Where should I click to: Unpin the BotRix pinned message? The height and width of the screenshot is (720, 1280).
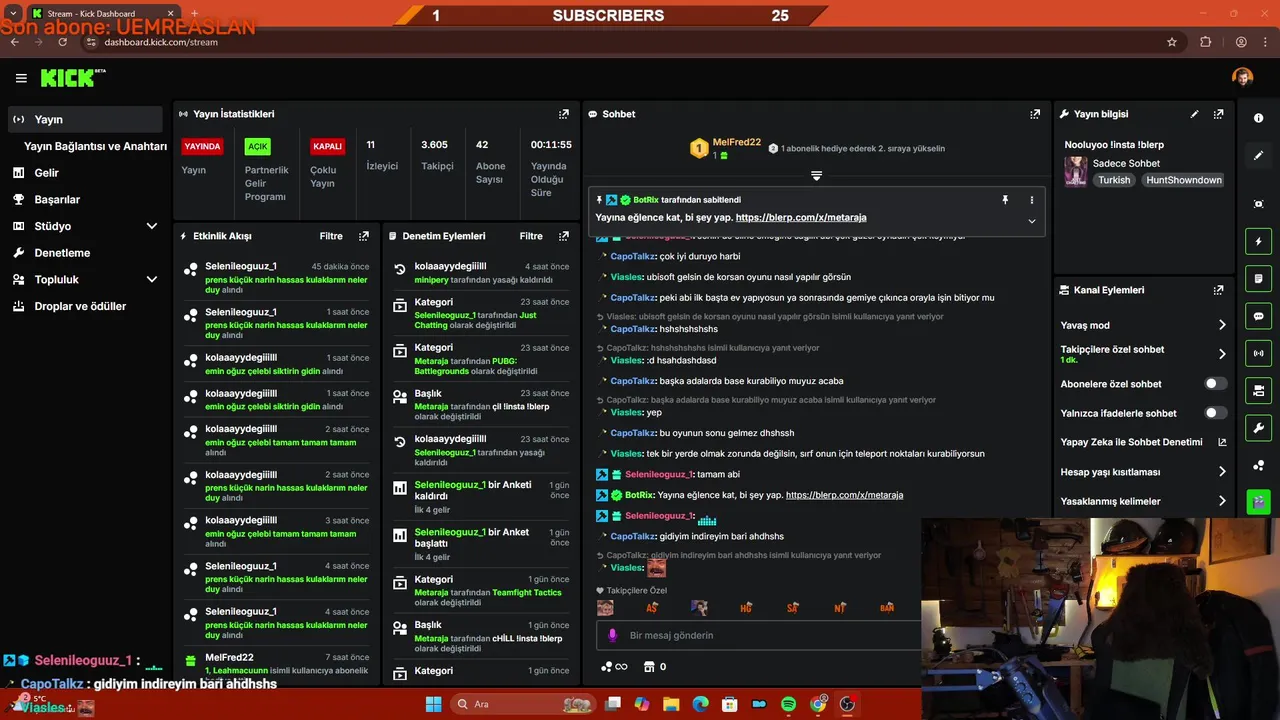point(1005,200)
